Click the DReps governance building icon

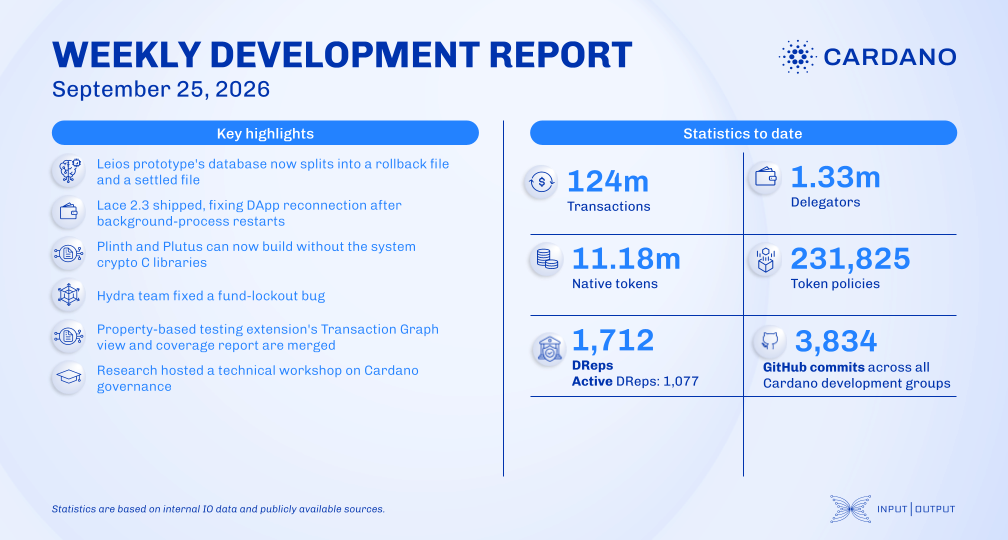pos(549,350)
